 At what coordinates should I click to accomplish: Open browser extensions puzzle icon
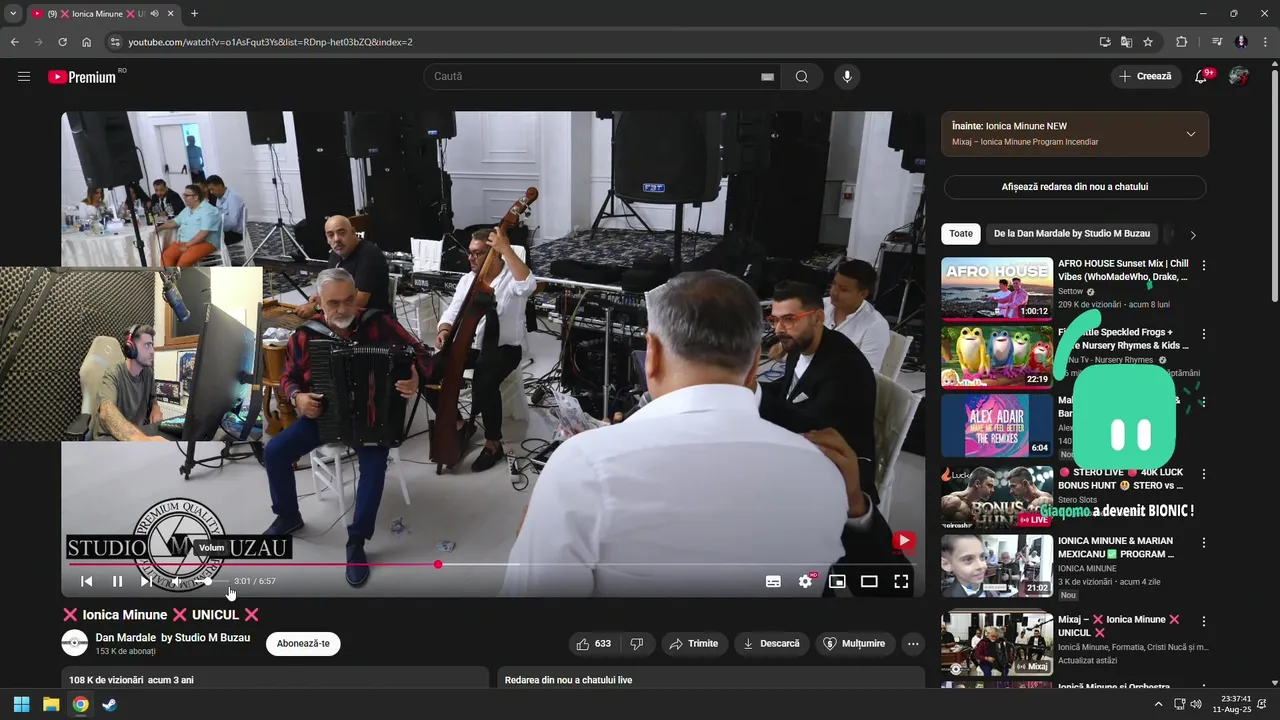[x=1182, y=42]
